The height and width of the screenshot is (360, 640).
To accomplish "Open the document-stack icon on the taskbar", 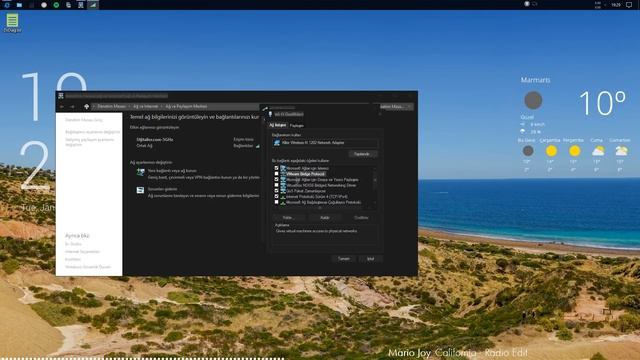I will click(x=68, y=5).
